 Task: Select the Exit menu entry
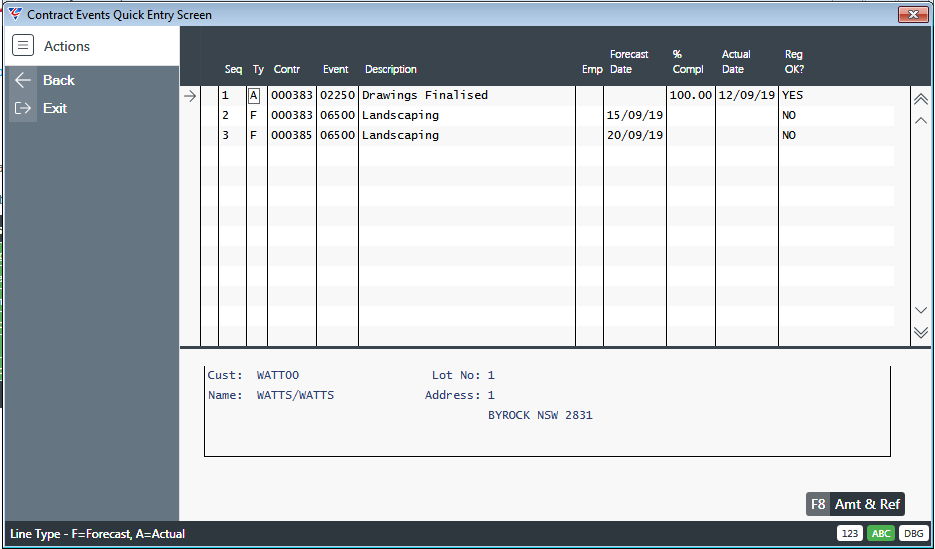(55, 108)
